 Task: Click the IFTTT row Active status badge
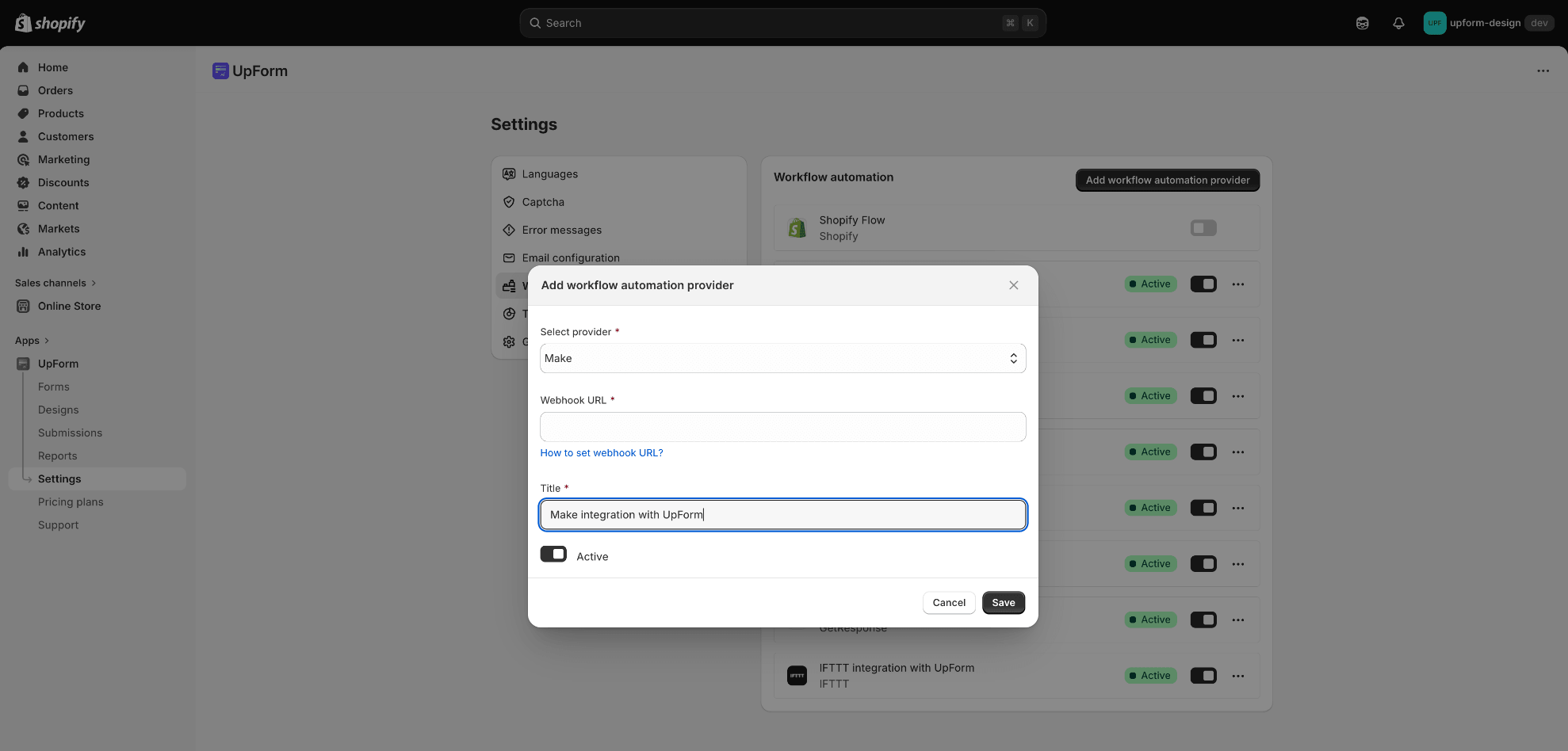pos(1150,676)
